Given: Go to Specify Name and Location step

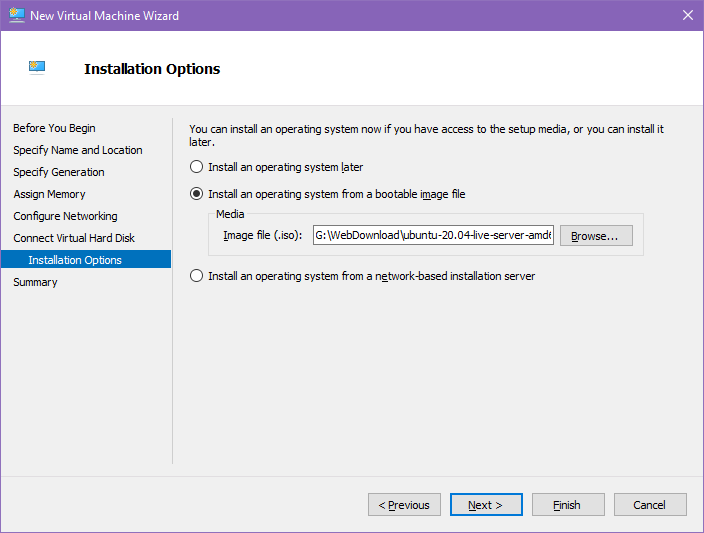Looking at the screenshot, I should [78, 150].
